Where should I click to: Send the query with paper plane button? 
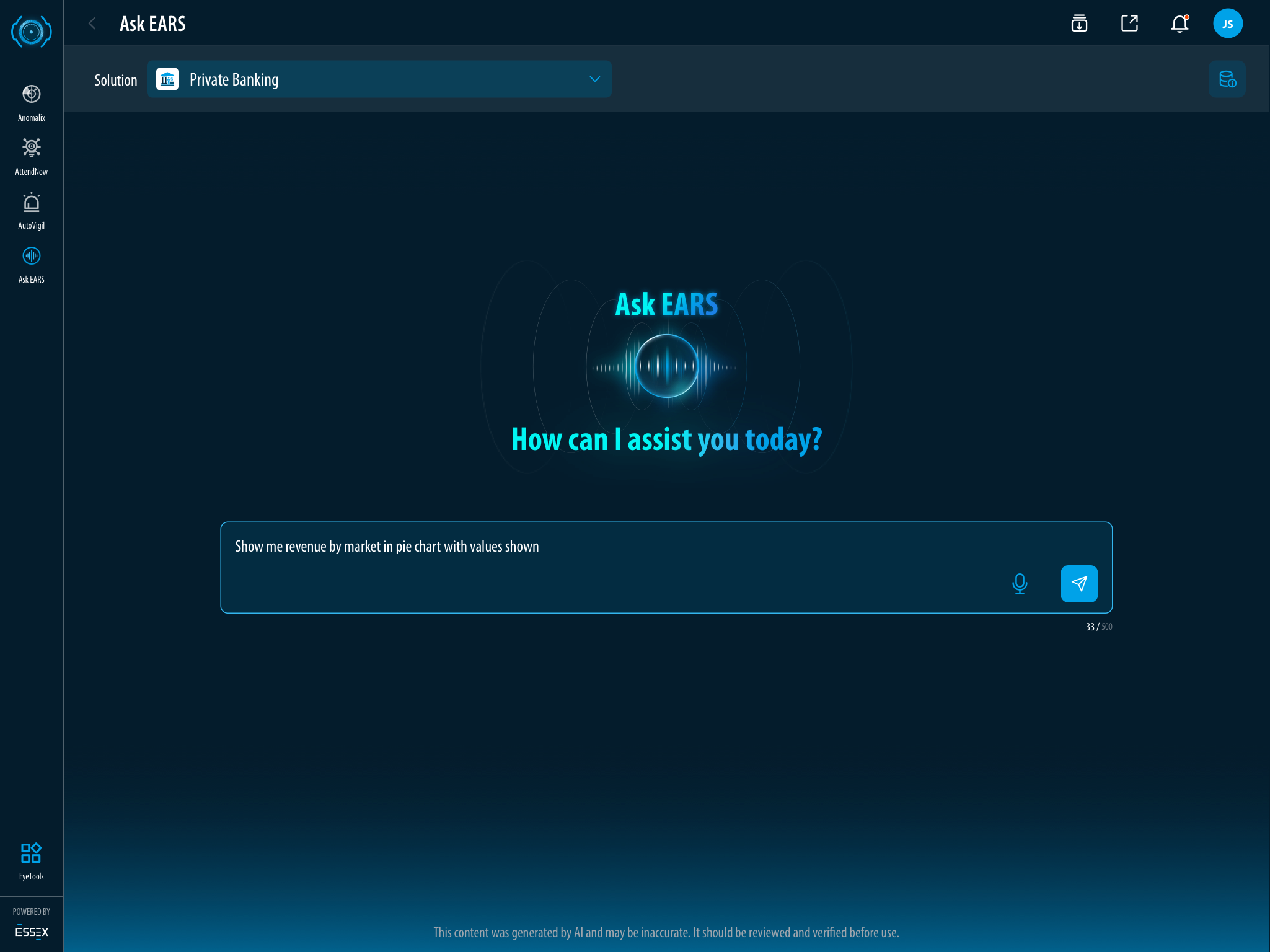click(x=1079, y=583)
